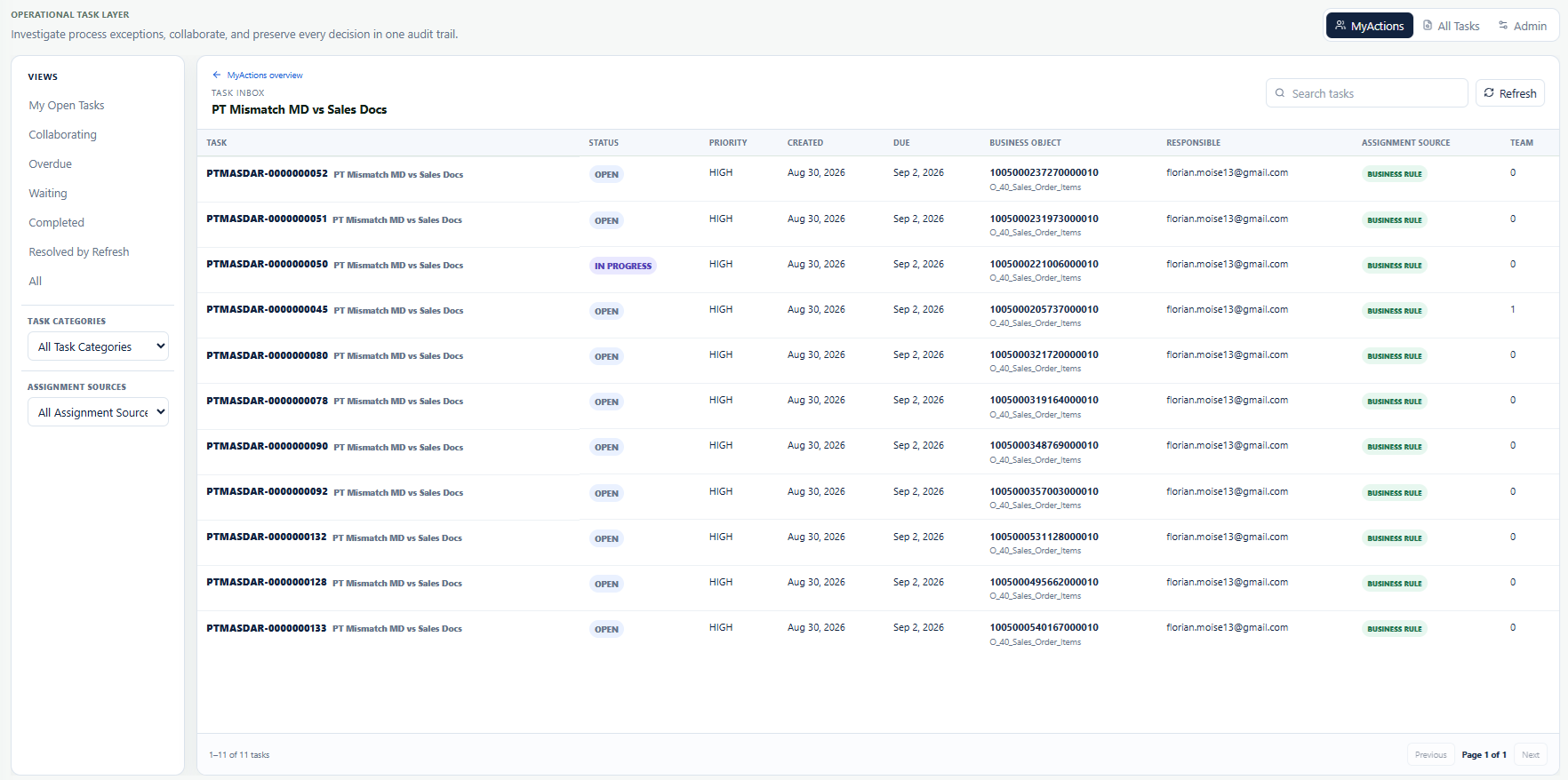
Task: Select the All view in sidebar
Action: coord(36,282)
